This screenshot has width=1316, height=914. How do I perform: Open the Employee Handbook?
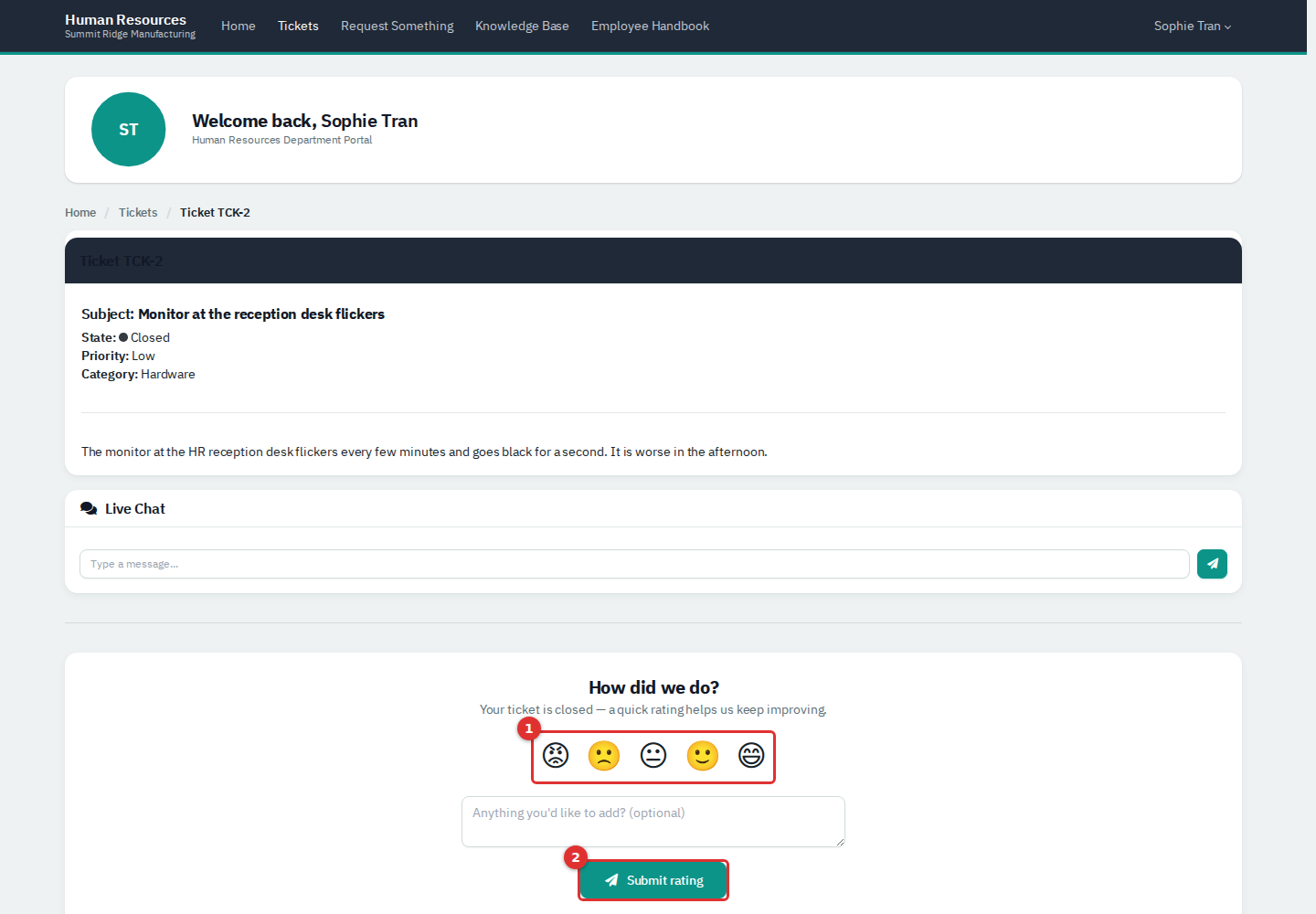[650, 26]
